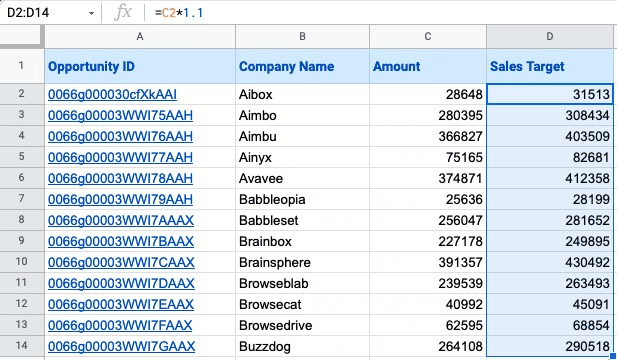Select the amount cell 28648

click(x=428, y=94)
